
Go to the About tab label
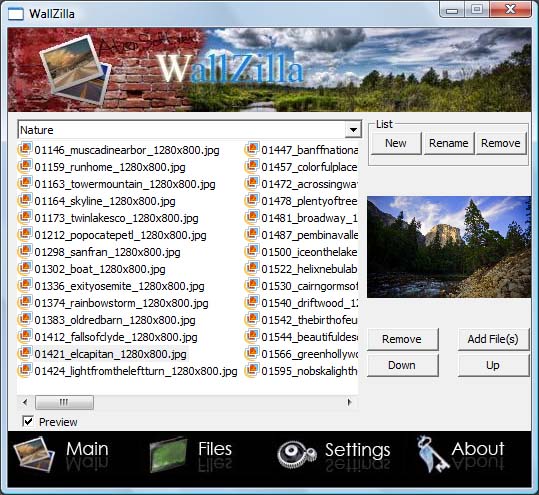click(478, 449)
